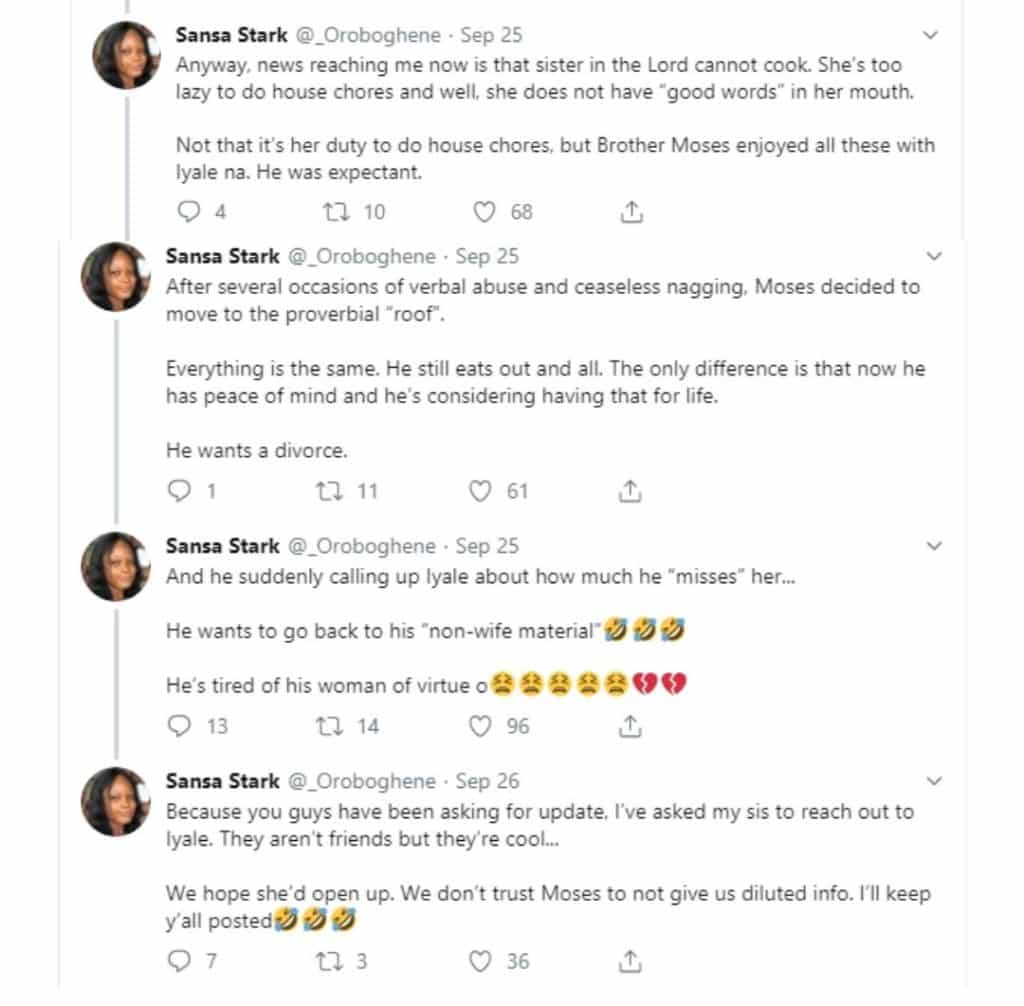The image size is (1024, 1006).
Task: Expand options menu on the divorce tweet
Action: point(934,256)
